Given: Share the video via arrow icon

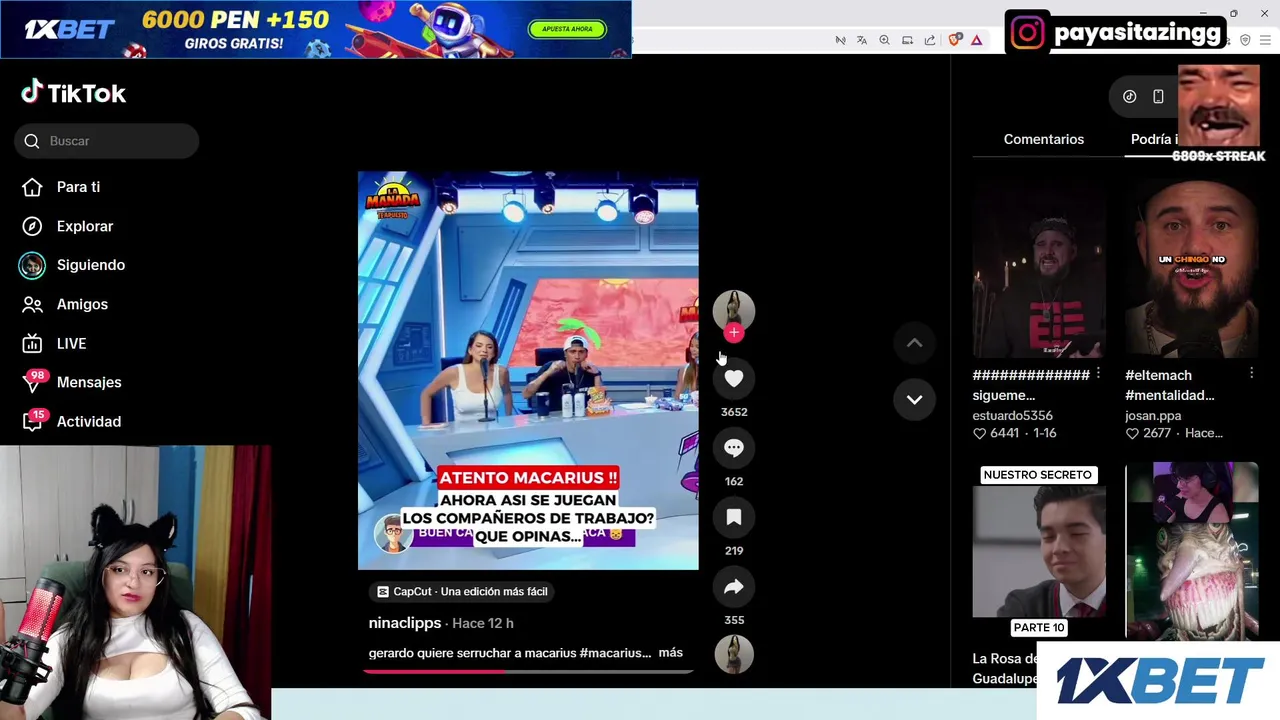Looking at the screenshot, I should coord(734,587).
